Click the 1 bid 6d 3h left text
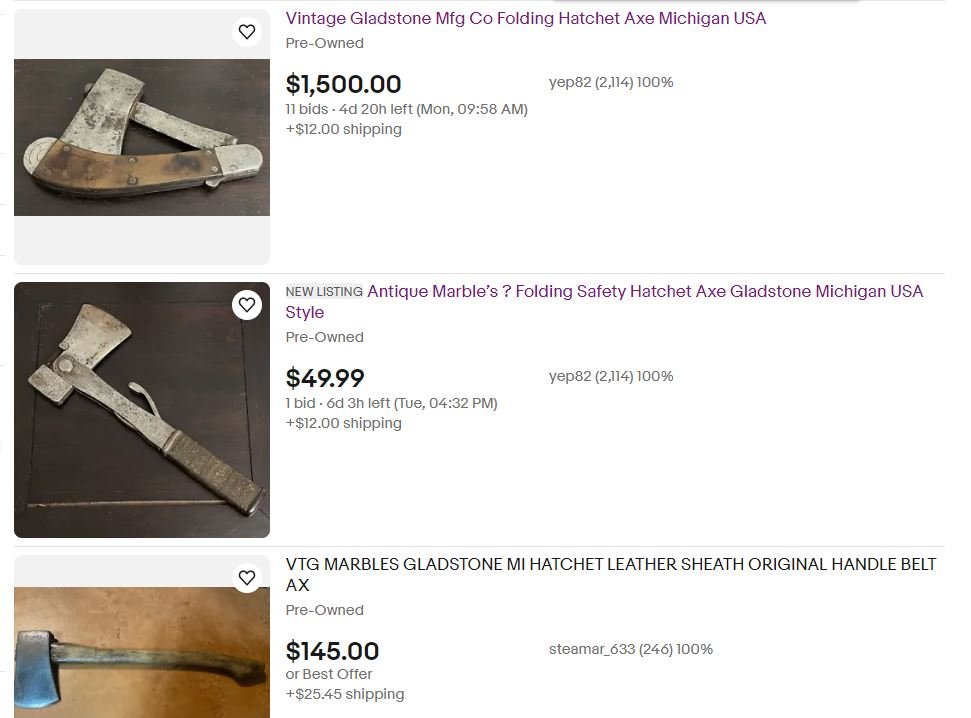This screenshot has height=718, width=971. (x=391, y=403)
